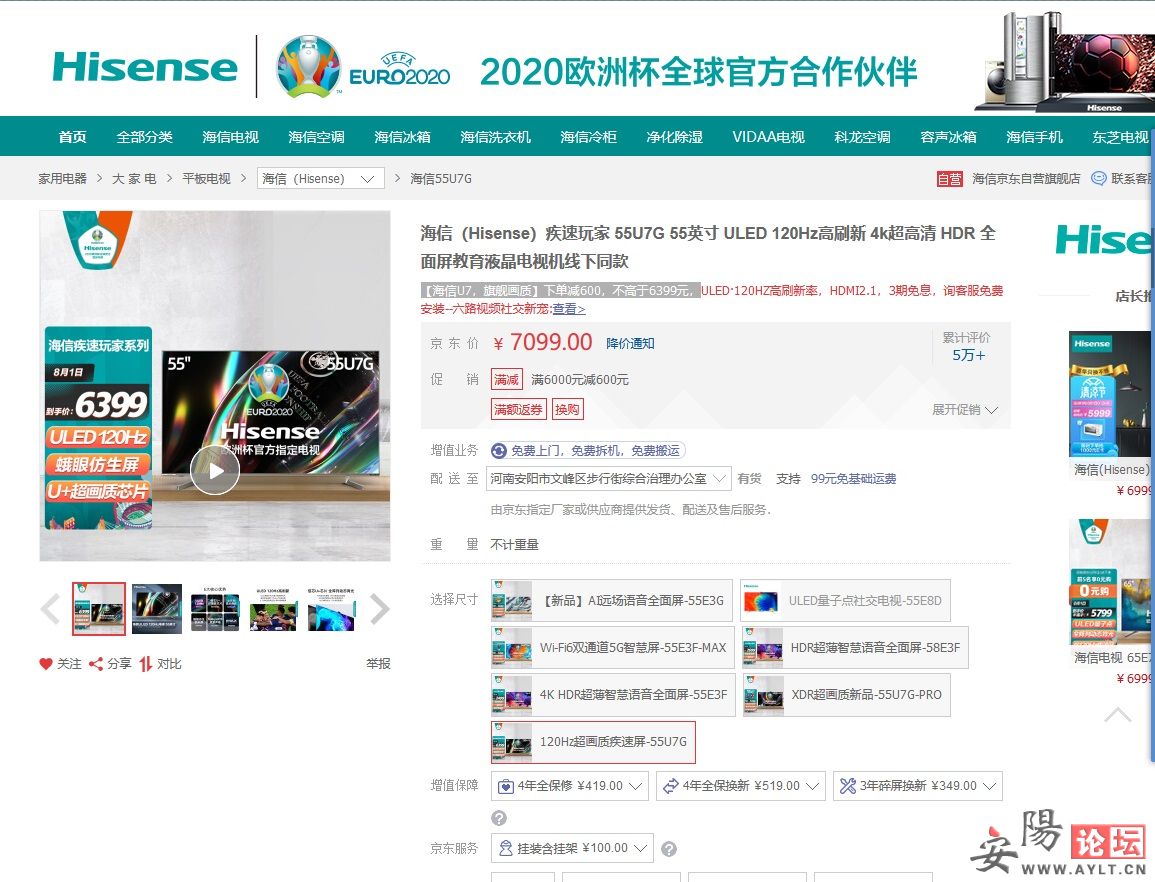Click 免费上门, 免费拆机, 免费搬运 service link
The height and width of the screenshot is (882, 1155).
tap(587, 450)
